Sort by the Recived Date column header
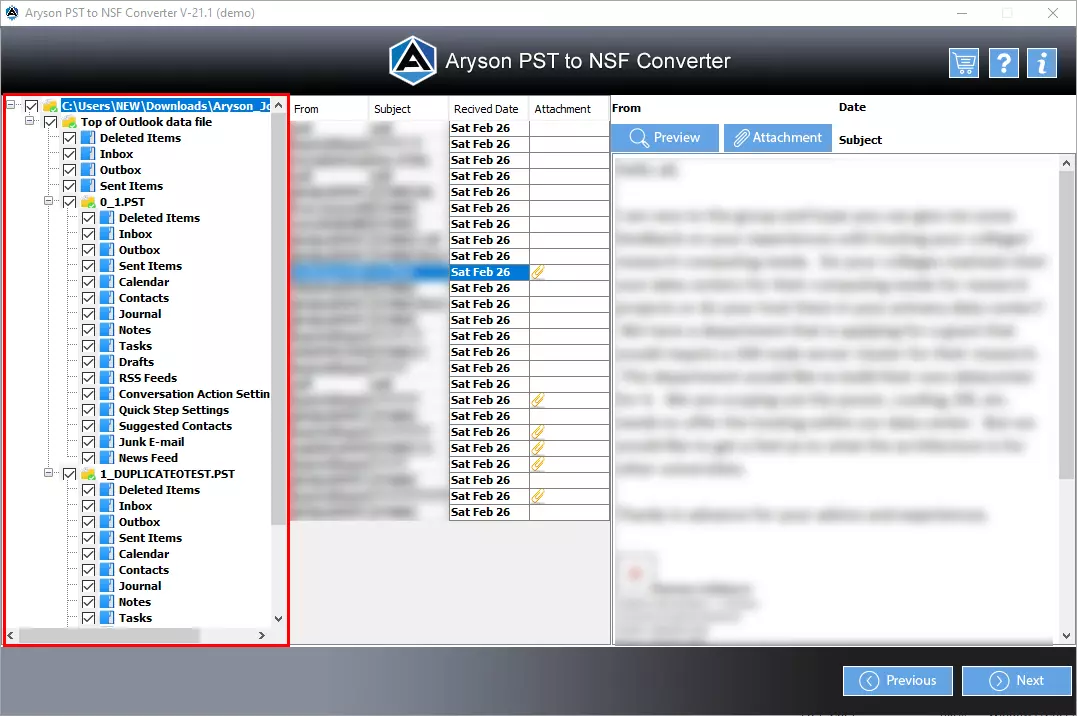This screenshot has width=1077, height=716. click(489, 109)
